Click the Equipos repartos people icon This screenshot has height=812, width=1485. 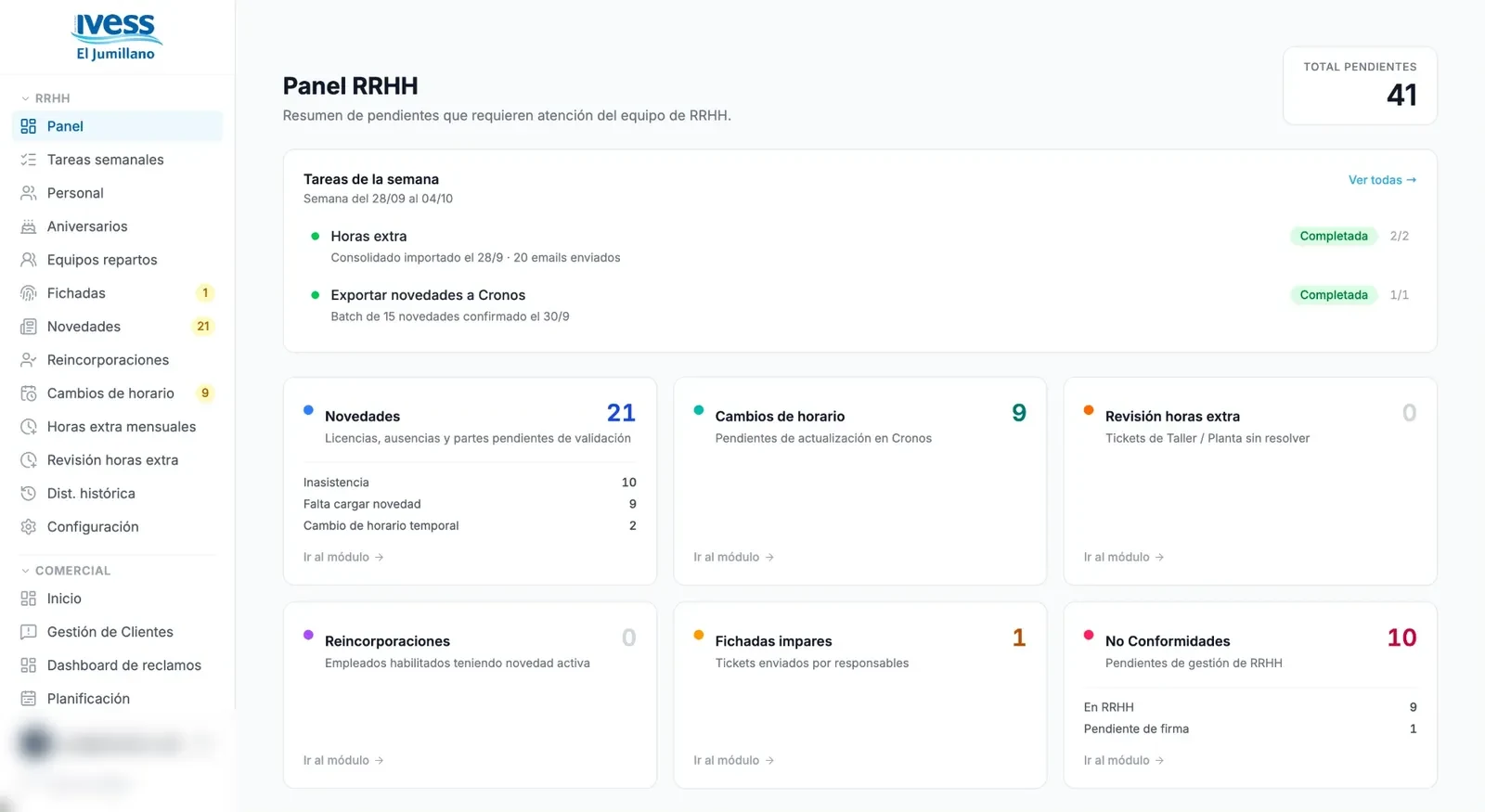(29, 260)
